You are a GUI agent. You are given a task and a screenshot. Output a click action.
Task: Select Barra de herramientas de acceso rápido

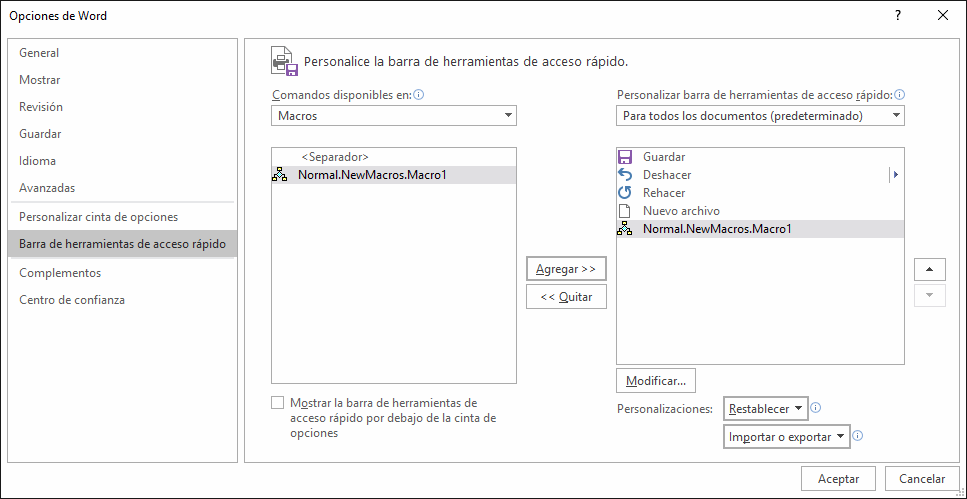click(x=123, y=244)
